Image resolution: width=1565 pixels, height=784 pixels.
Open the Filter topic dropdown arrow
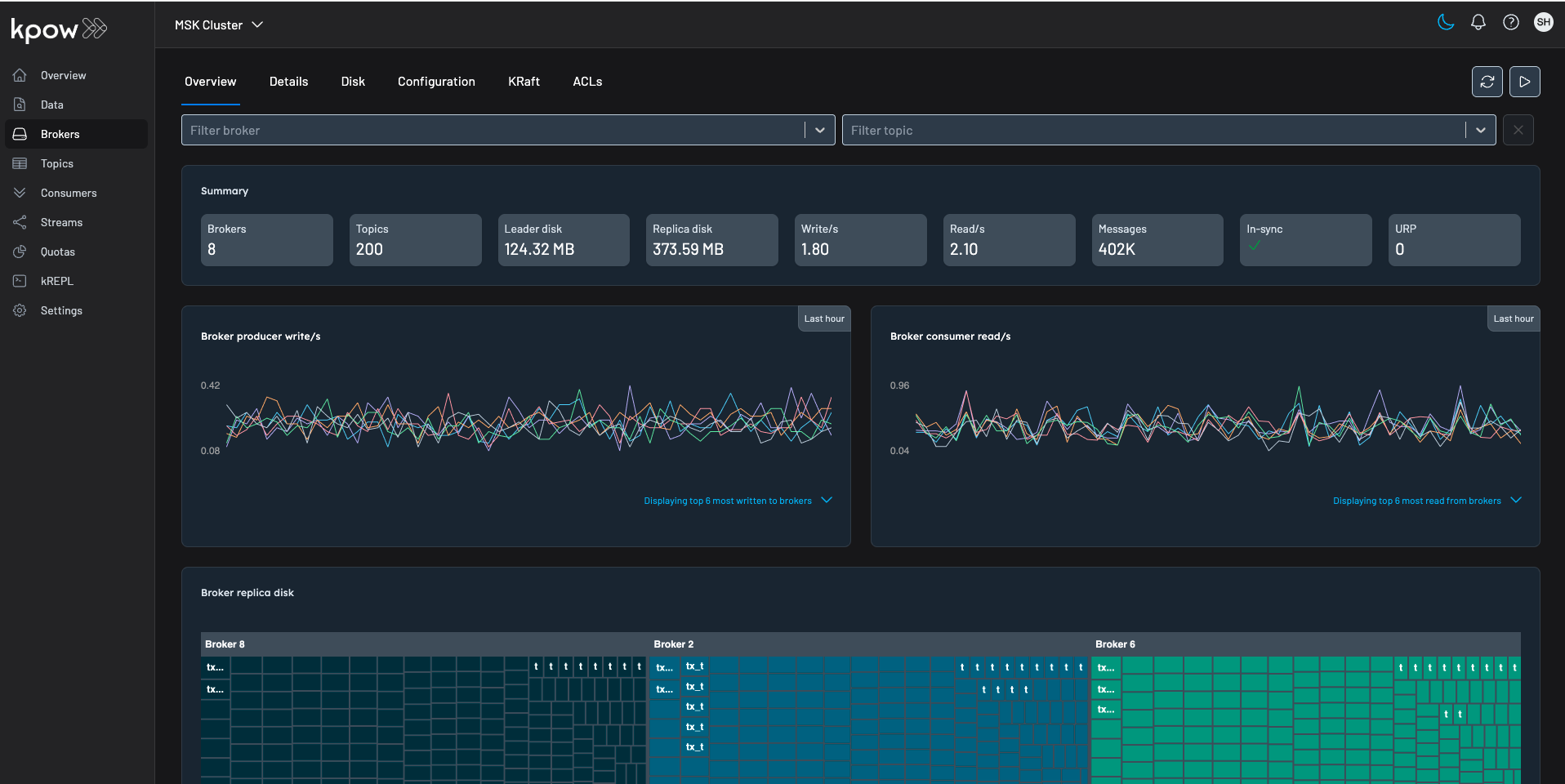coord(1480,130)
